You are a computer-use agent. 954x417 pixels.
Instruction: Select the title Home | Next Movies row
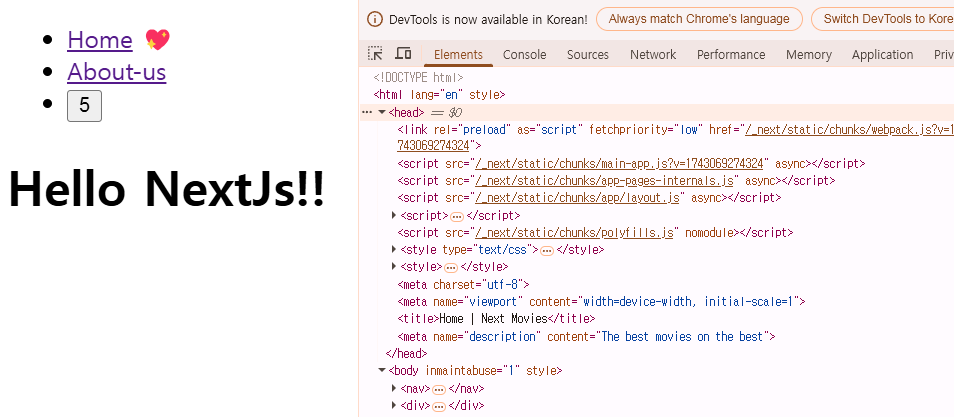coord(496,318)
